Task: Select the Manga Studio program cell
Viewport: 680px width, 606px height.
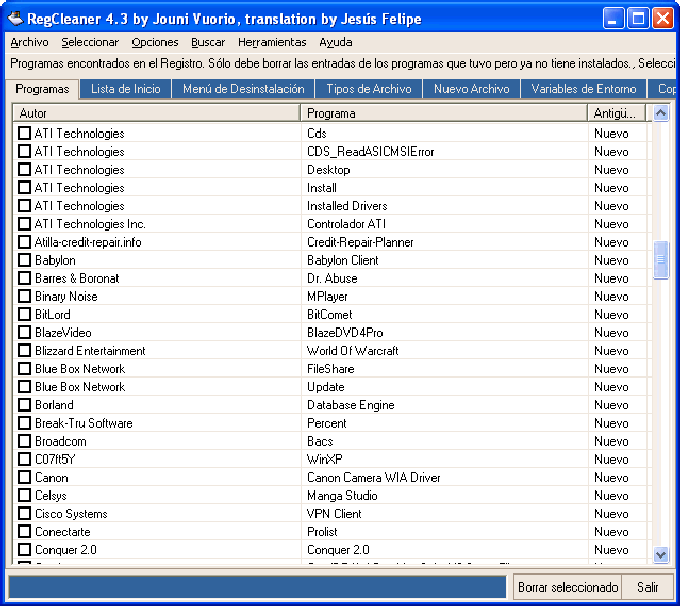Action: (x=342, y=495)
